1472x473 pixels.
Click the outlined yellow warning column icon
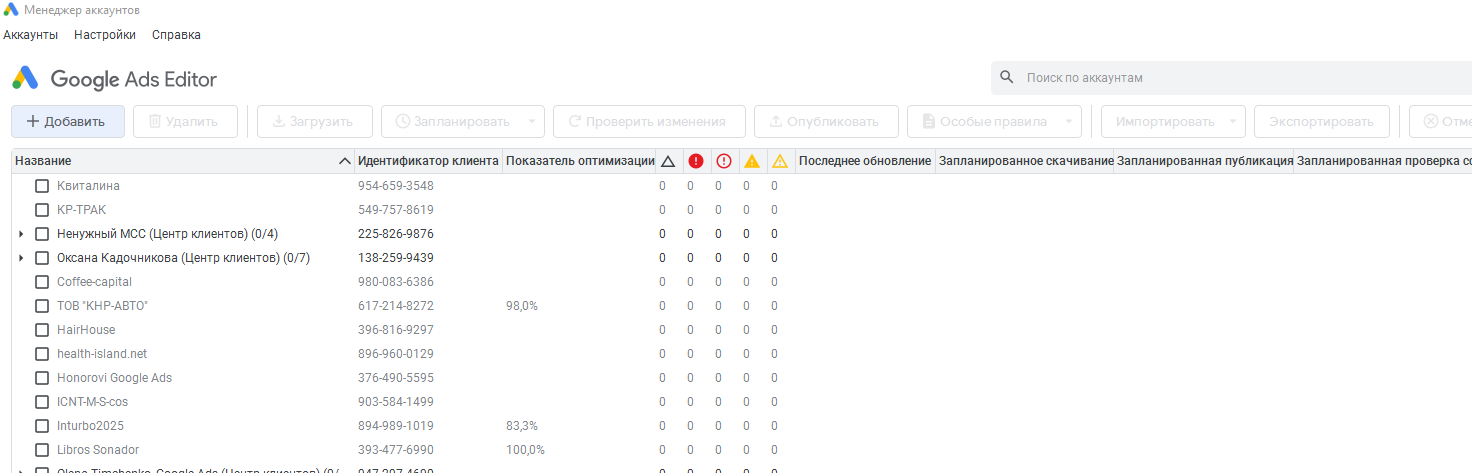tap(780, 161)
